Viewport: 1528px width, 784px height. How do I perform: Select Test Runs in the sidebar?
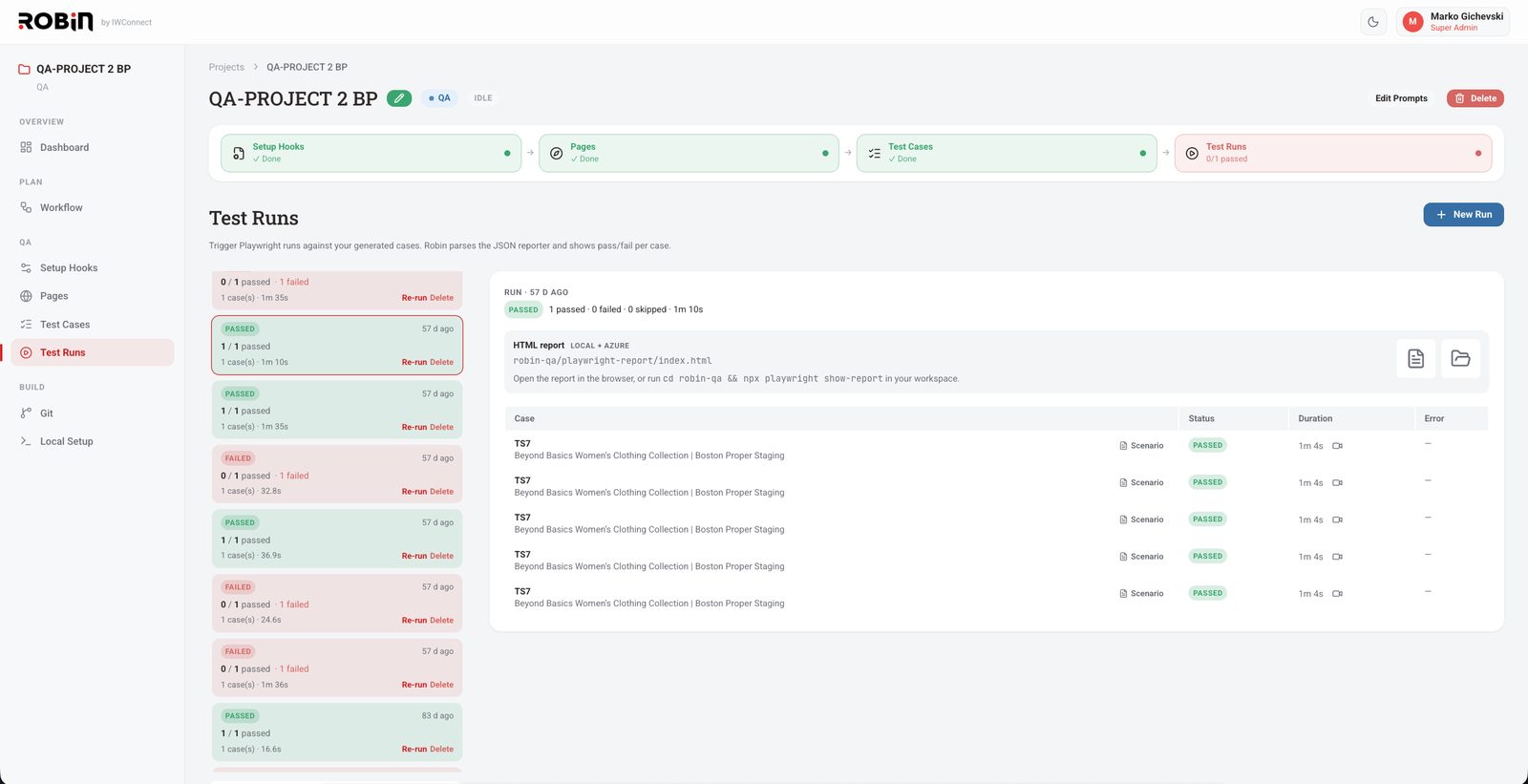93,352
